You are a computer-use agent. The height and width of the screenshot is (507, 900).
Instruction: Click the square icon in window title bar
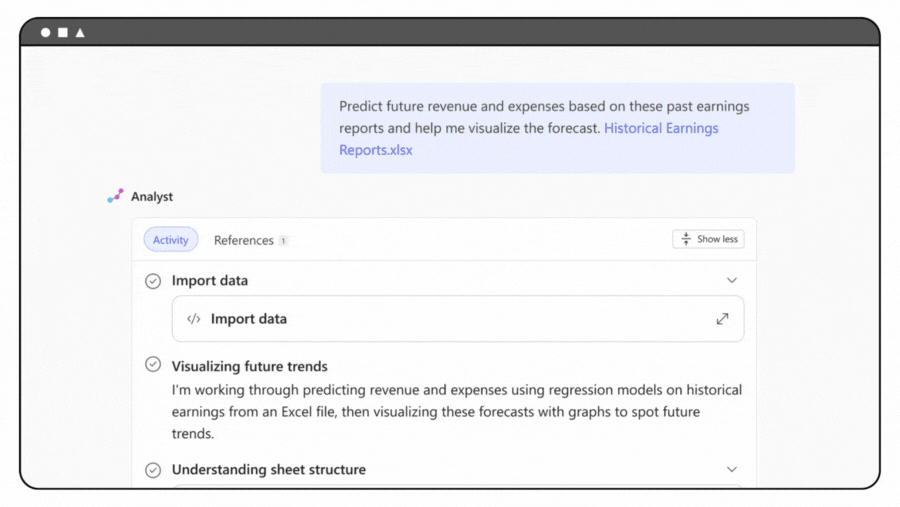pos(63,33)
